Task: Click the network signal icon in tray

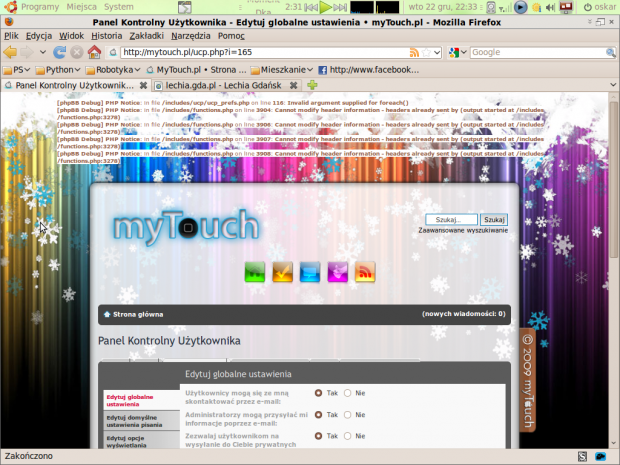Action: (504, 7)
